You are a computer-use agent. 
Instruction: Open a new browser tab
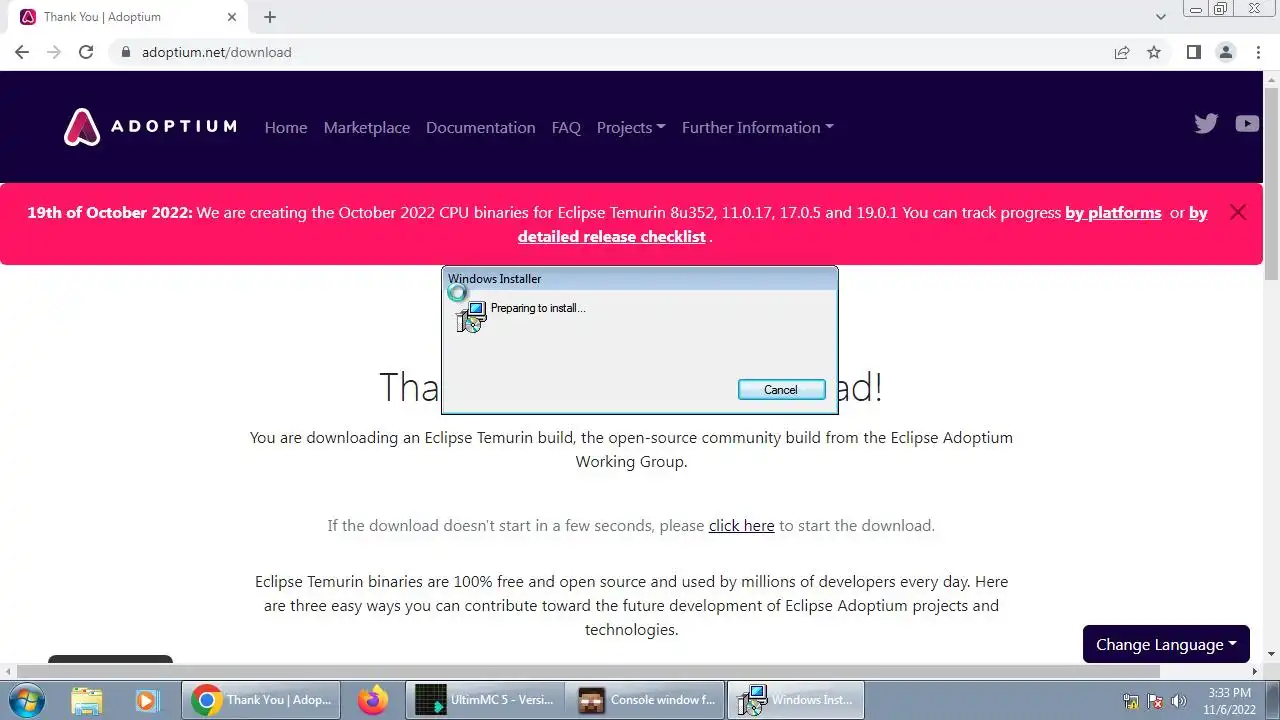(x=270, y=17)
